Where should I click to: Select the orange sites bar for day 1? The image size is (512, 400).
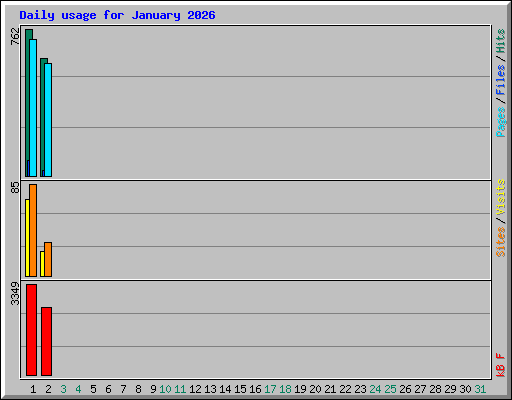[33, 230]
